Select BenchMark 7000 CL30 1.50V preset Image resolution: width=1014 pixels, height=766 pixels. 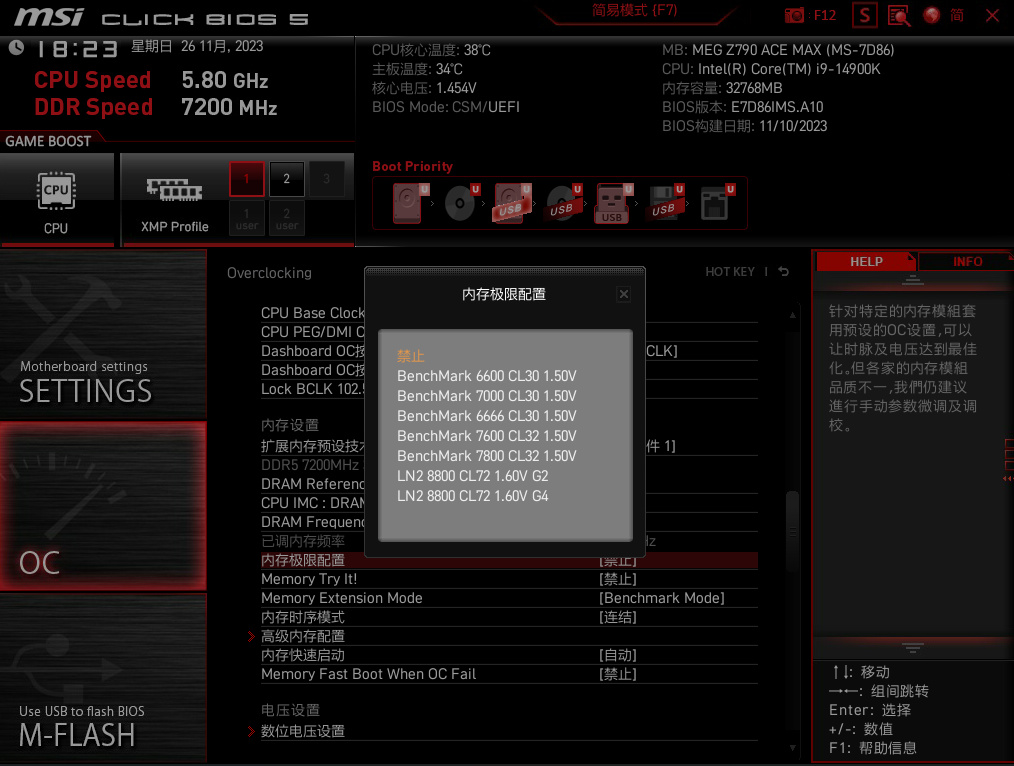click(x=486, y=396)
